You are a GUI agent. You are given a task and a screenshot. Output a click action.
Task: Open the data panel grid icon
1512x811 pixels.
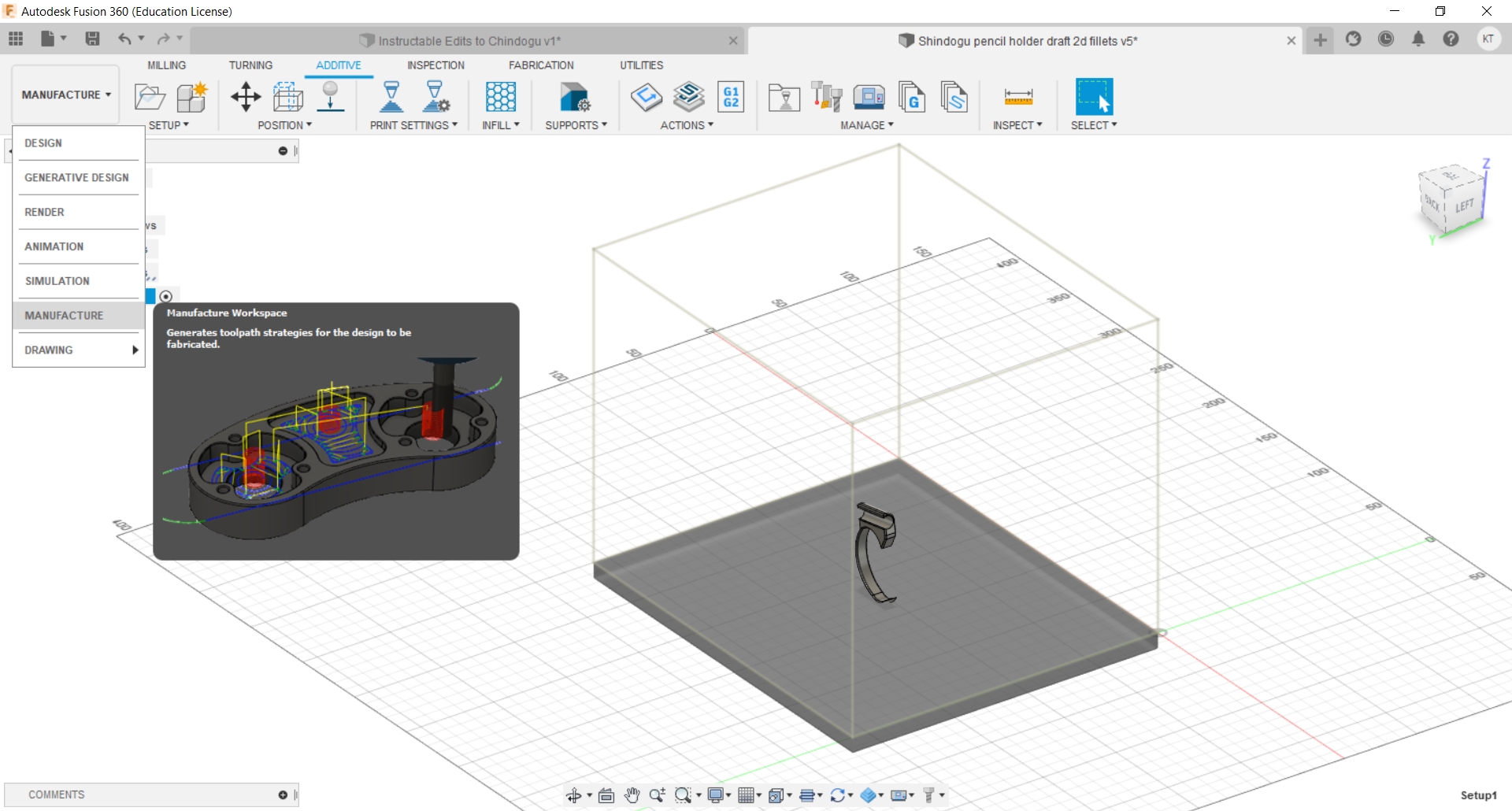pos(16,39)
